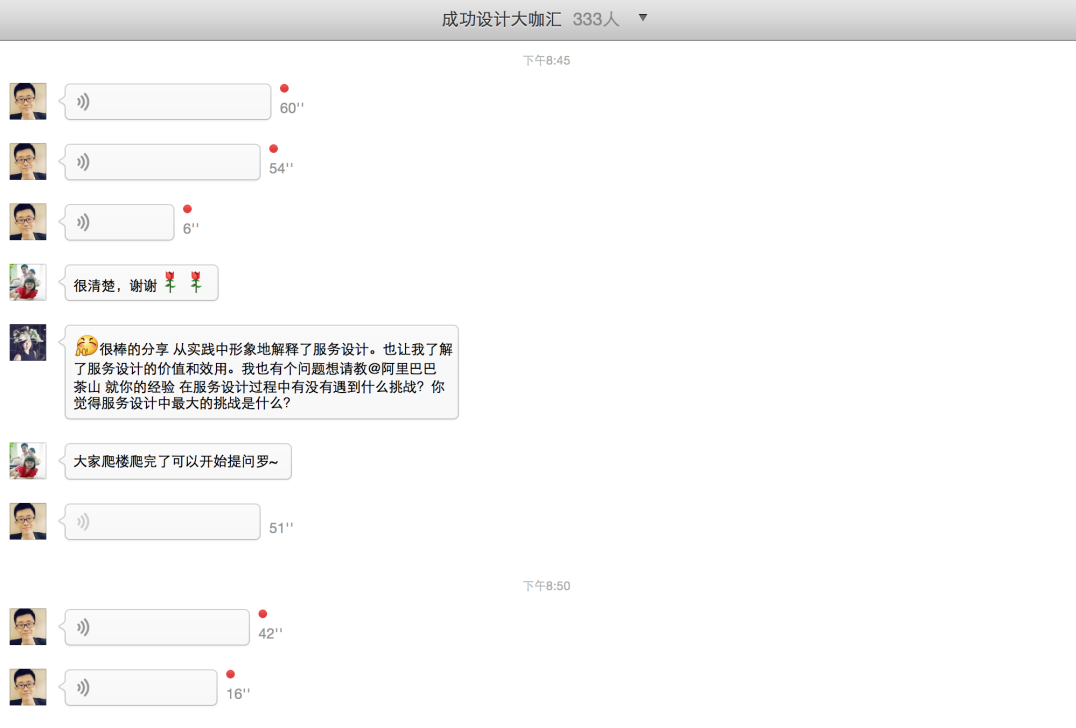The width and height of the screenshot is (1076, 728).
Task: Play the 51'' voice message
Action: (x=162, y=521)
